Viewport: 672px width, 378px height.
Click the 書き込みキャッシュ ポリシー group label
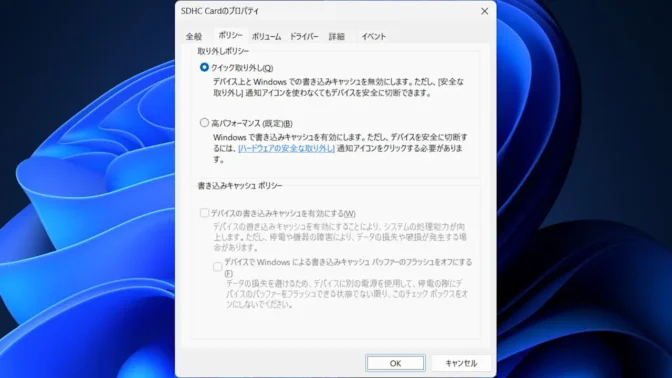tap(240, 186)
